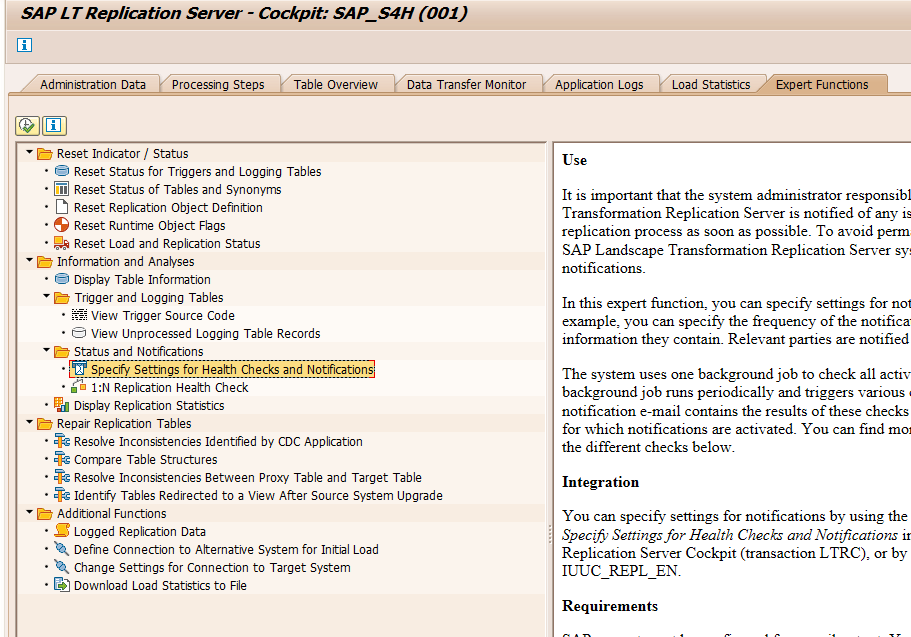Image resolution: width=911 pixels, height=637 pixels.
Task: Choose Download Load Statistics to File
Action: 160,586
